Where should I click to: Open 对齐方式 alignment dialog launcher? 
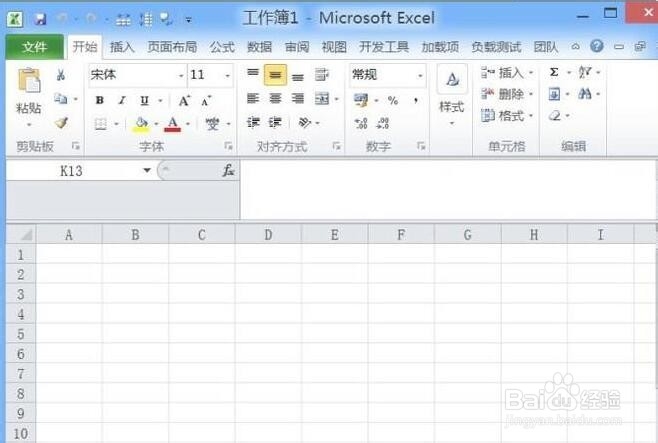pos(337,146)
